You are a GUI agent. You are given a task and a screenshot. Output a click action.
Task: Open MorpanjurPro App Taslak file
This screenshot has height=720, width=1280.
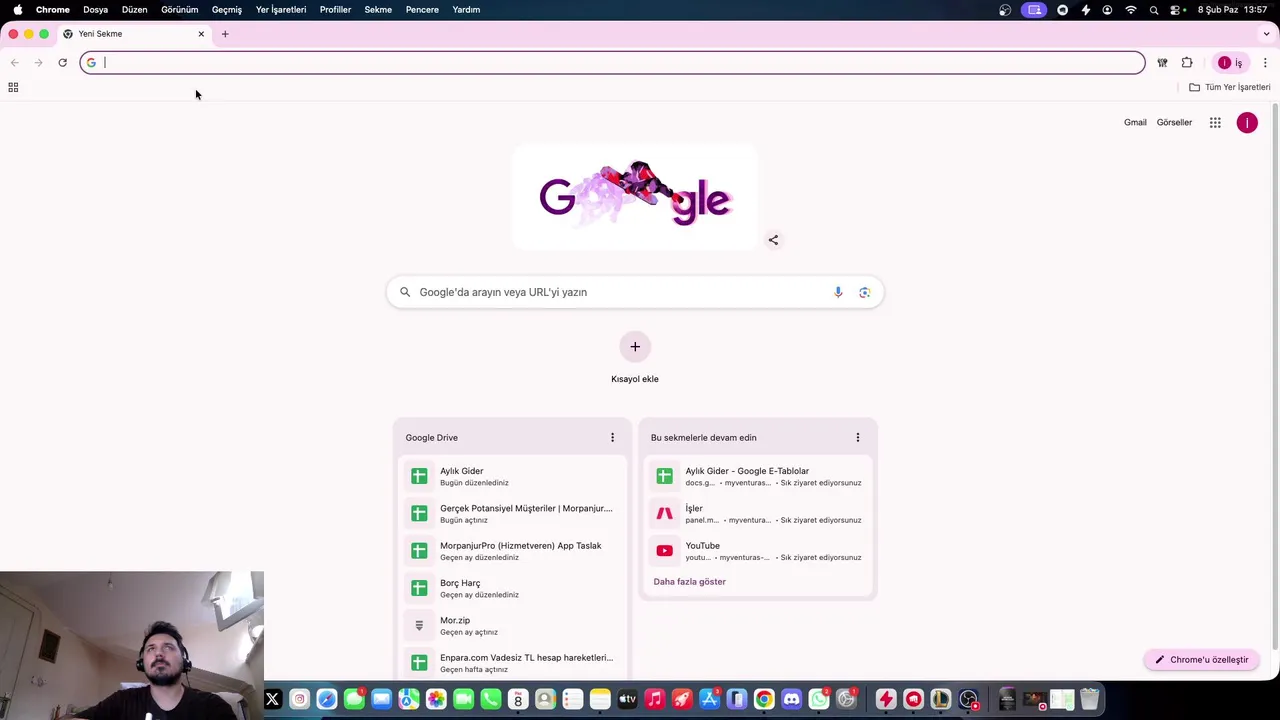pos(512,551)
